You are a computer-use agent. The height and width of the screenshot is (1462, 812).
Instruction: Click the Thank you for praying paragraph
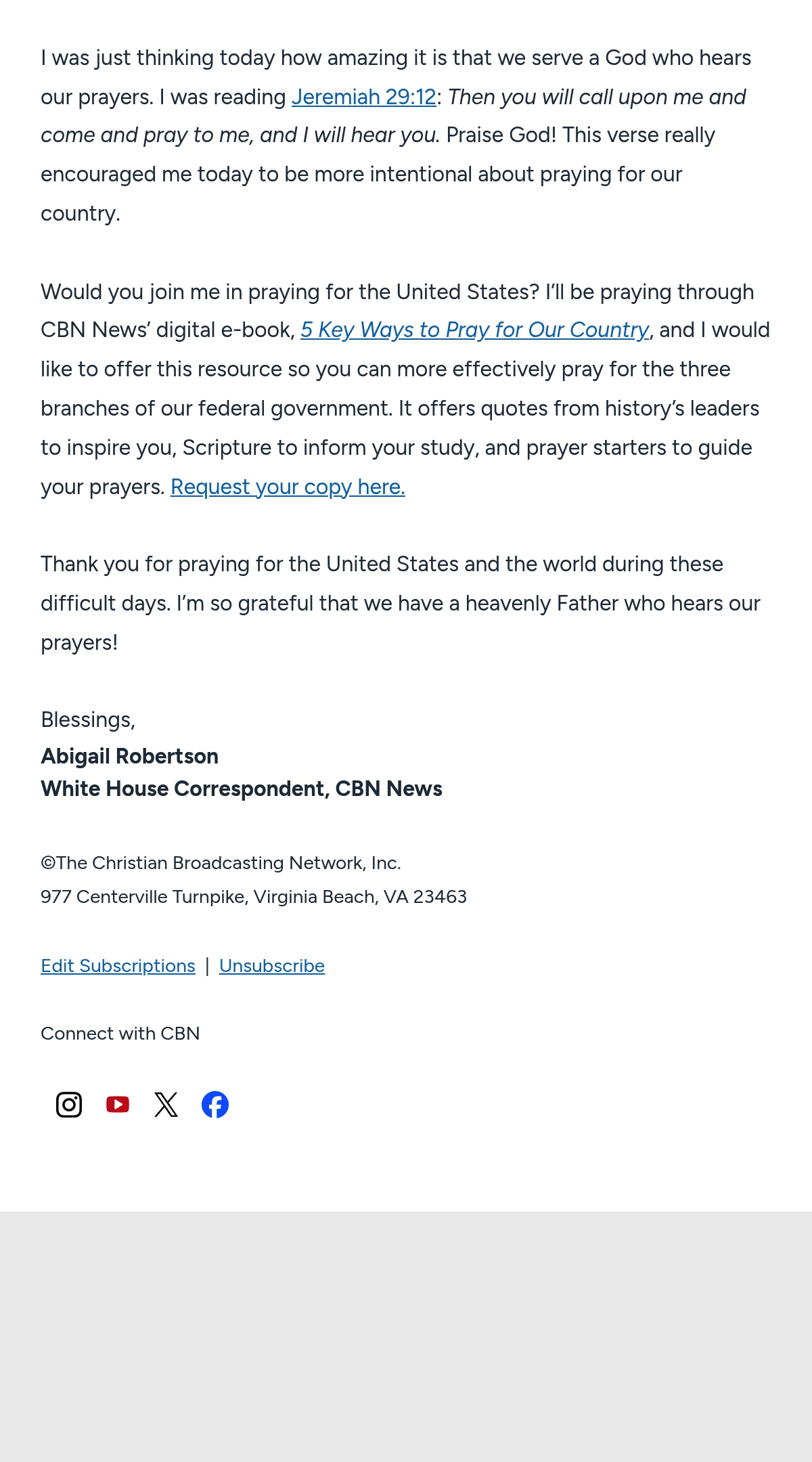pos(401,603)
